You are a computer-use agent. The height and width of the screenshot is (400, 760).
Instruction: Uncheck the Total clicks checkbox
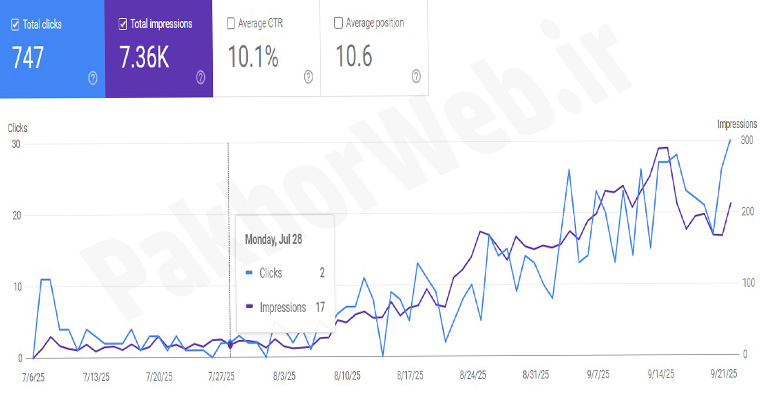(x=15, y=23)
